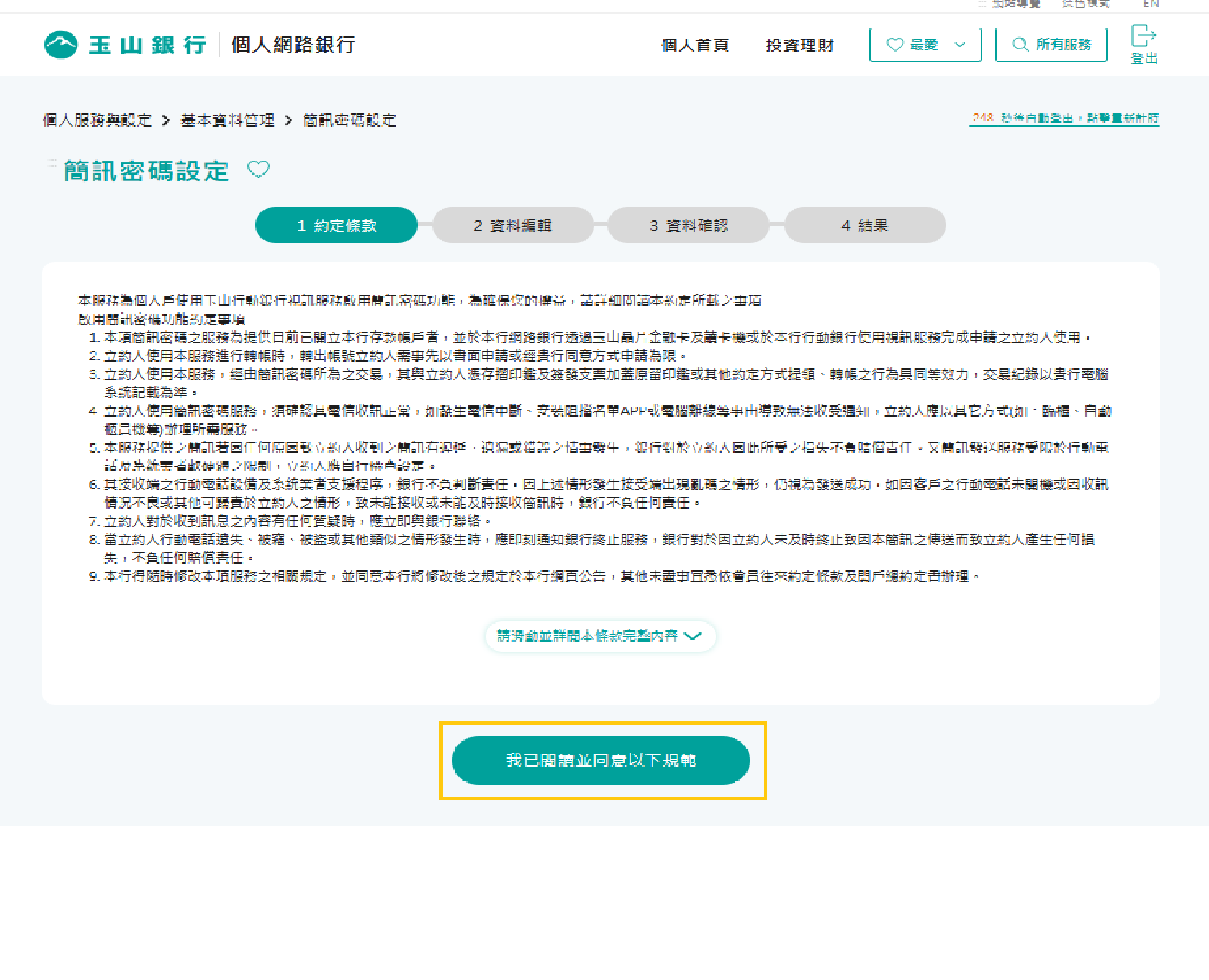Select step 1 約定條款
This screenshot has height=980, width=1209.
pos(336,226)
